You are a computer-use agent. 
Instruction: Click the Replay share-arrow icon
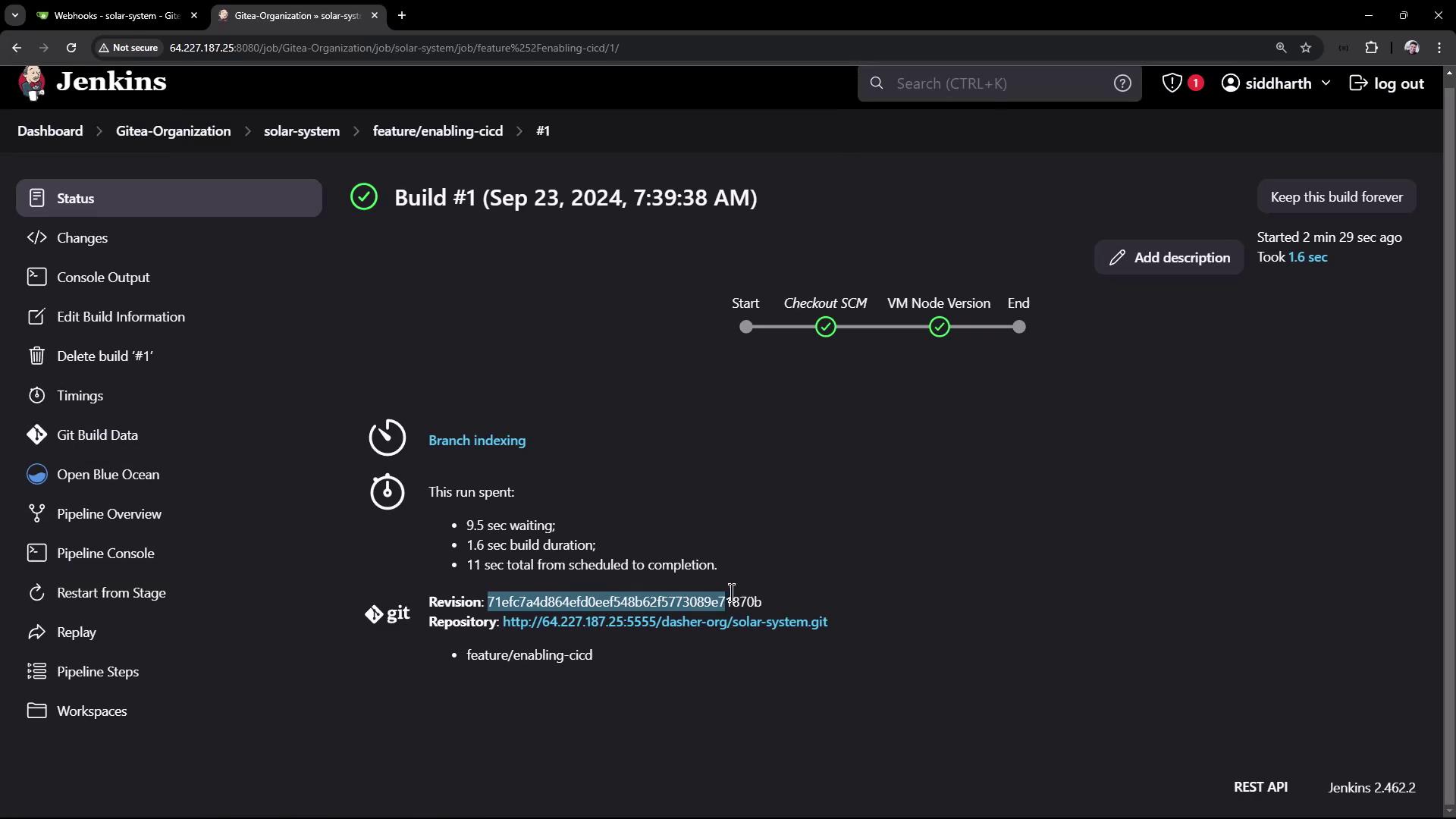(x=36, y=632)
